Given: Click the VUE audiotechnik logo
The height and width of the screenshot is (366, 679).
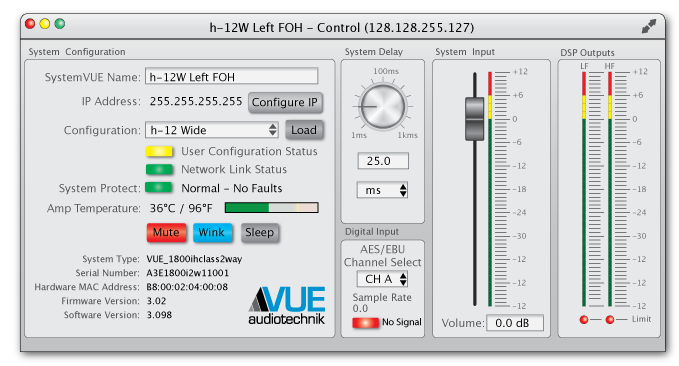Looking at the screenshot, I should pos(286,305).
